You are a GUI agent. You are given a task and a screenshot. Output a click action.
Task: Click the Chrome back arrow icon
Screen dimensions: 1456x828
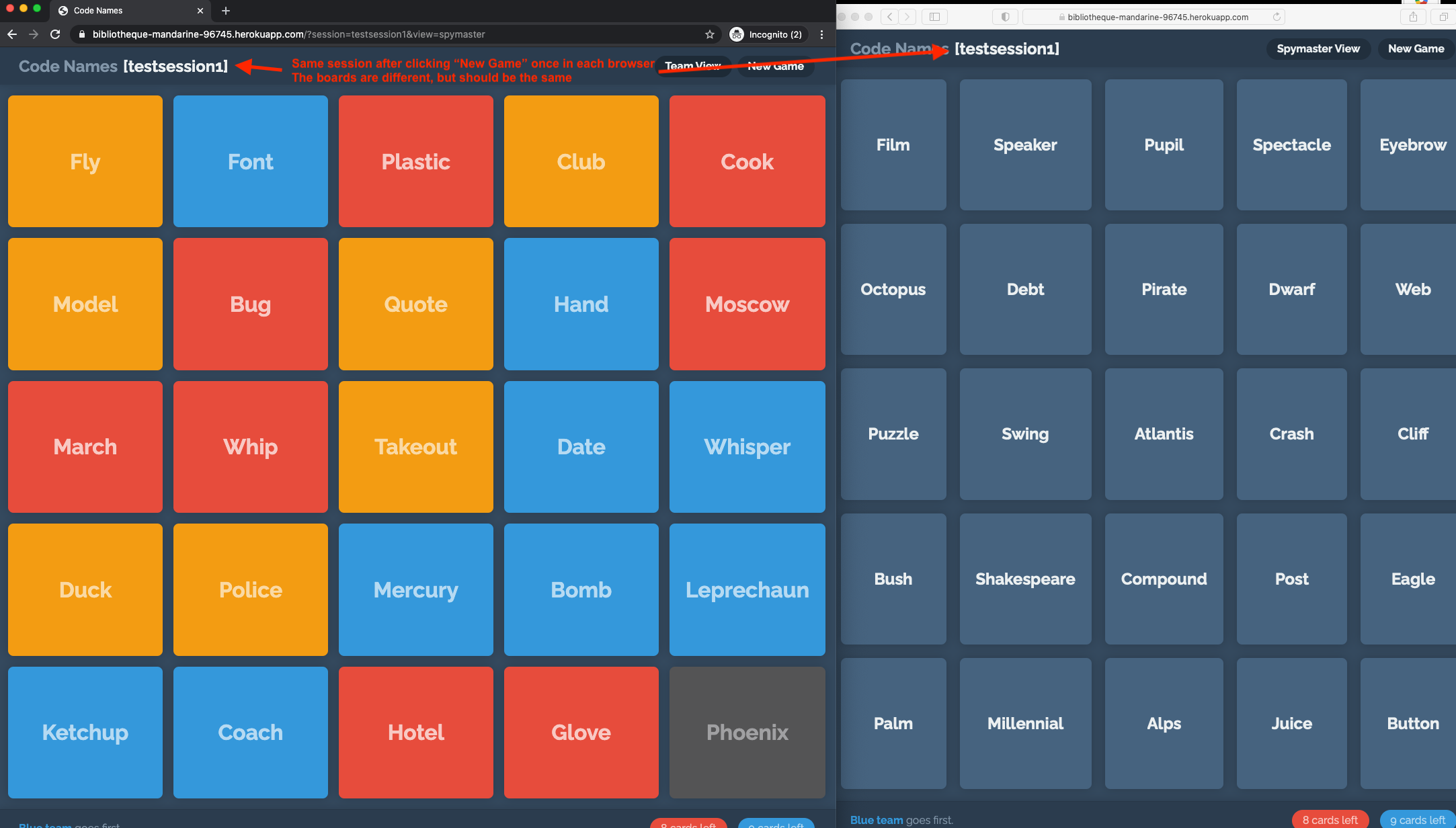[12, 34]
